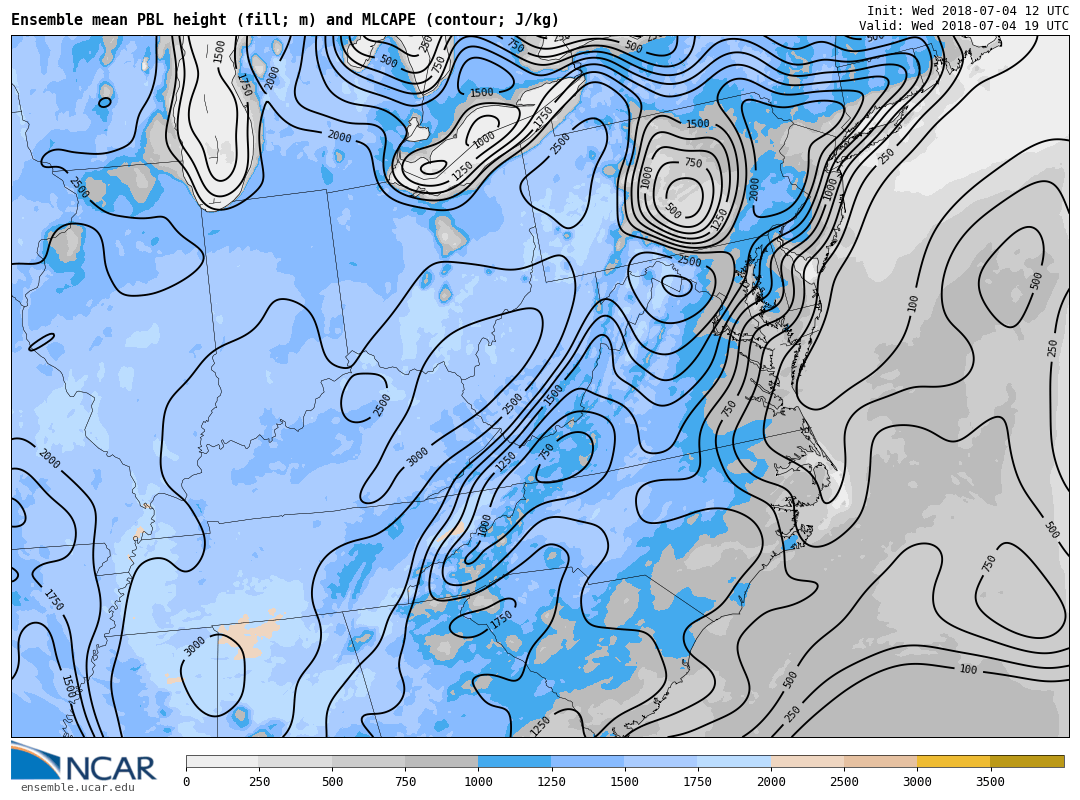
Task: Click the colorbar tick label 2000
Action: [771, 781]
